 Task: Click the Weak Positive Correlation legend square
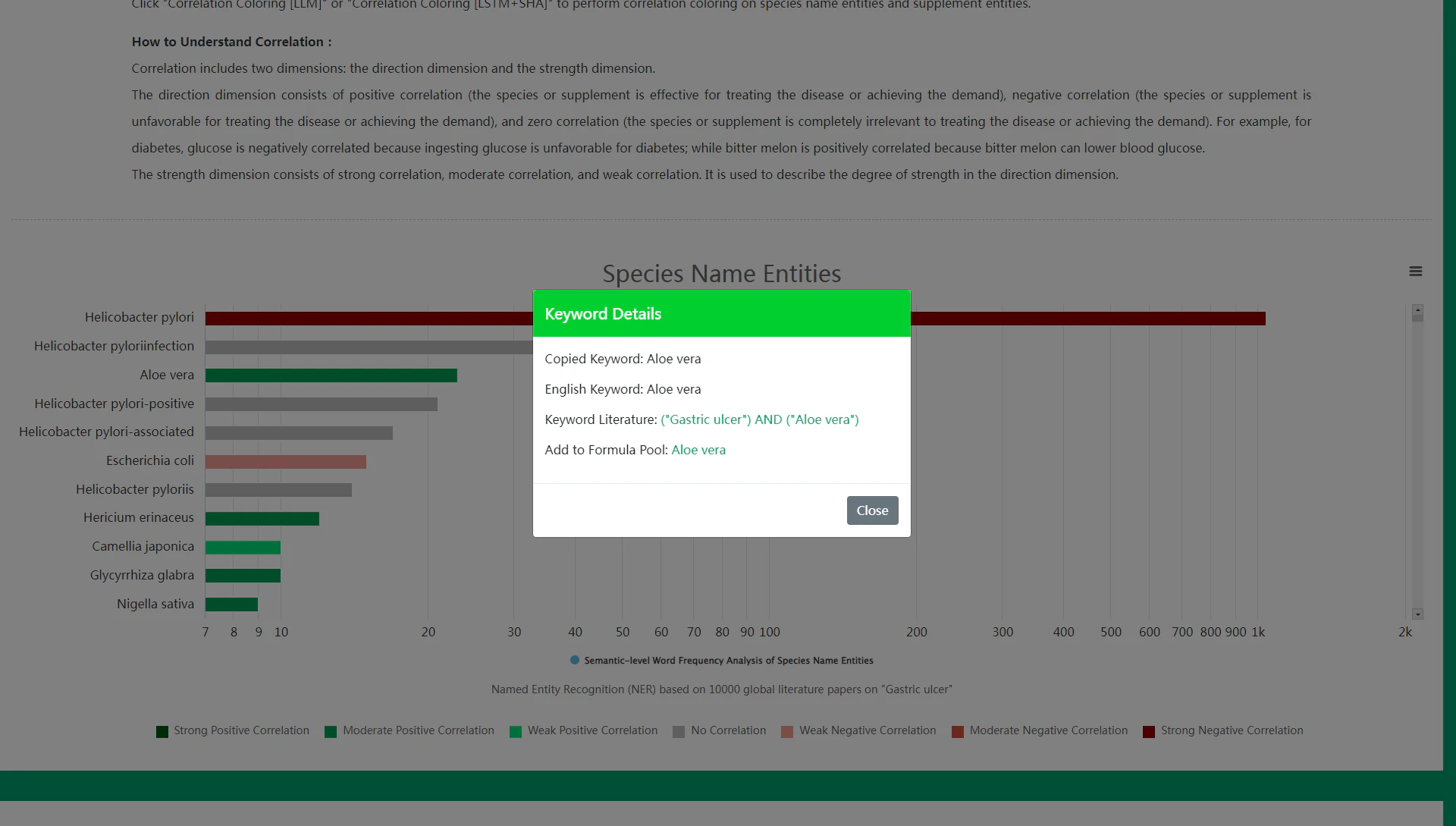coord(516,731)
